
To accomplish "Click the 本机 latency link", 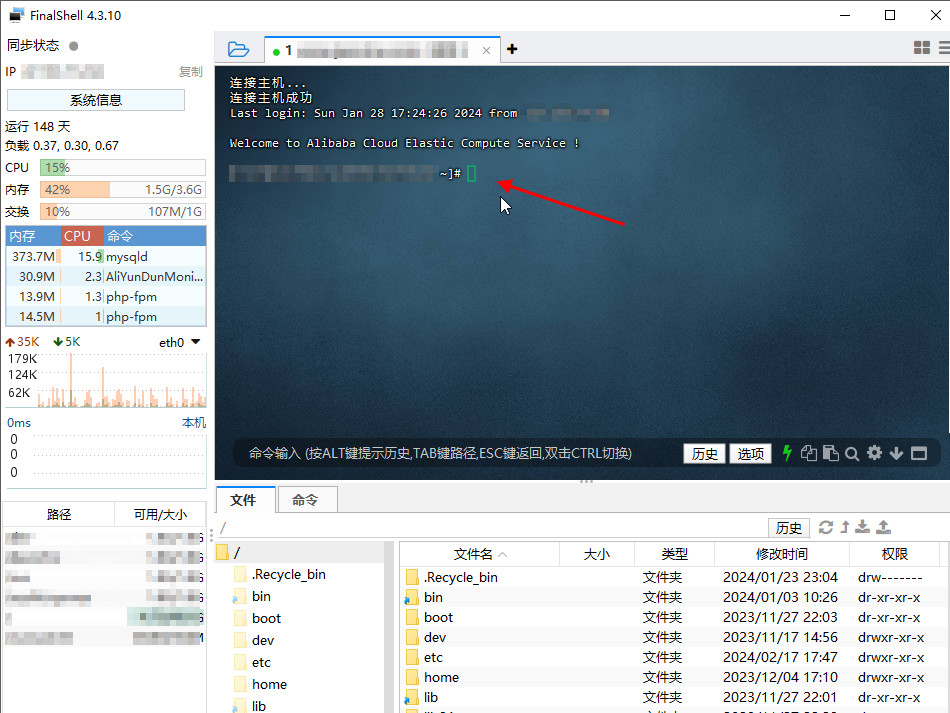I will coord(194,422).
